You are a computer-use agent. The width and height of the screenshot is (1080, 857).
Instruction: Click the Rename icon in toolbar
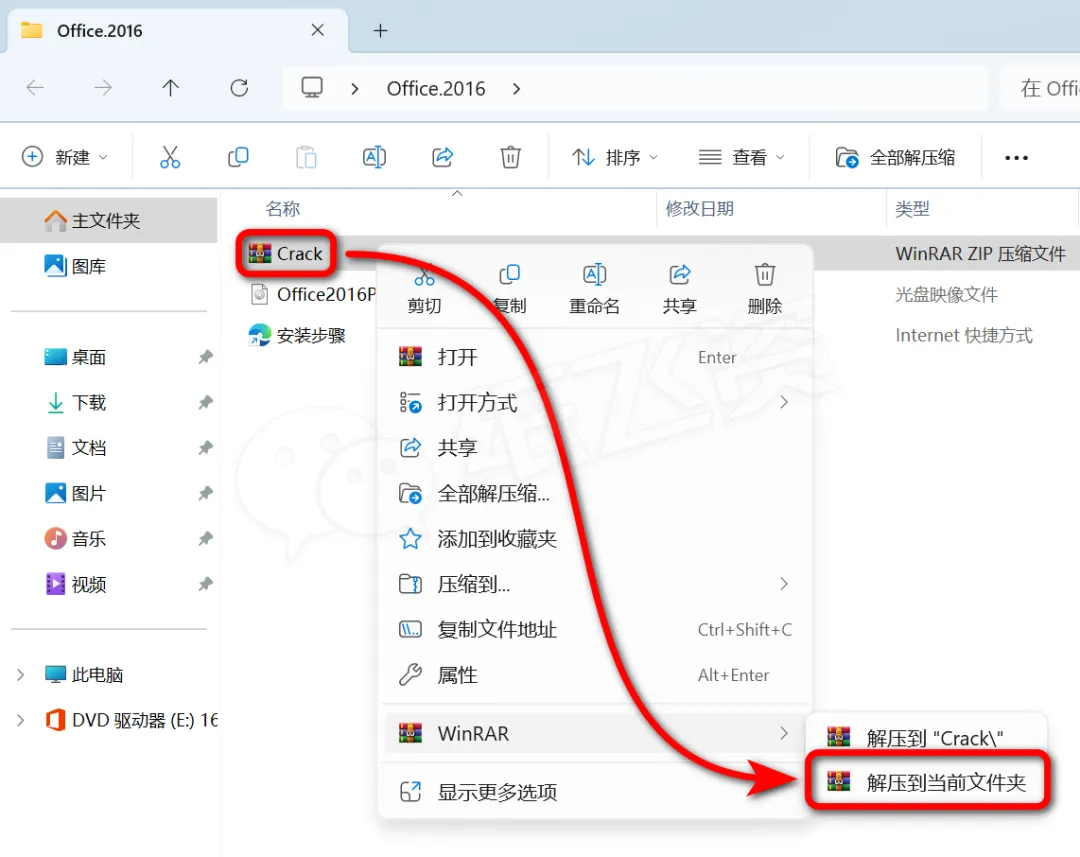tap(374, 157)
